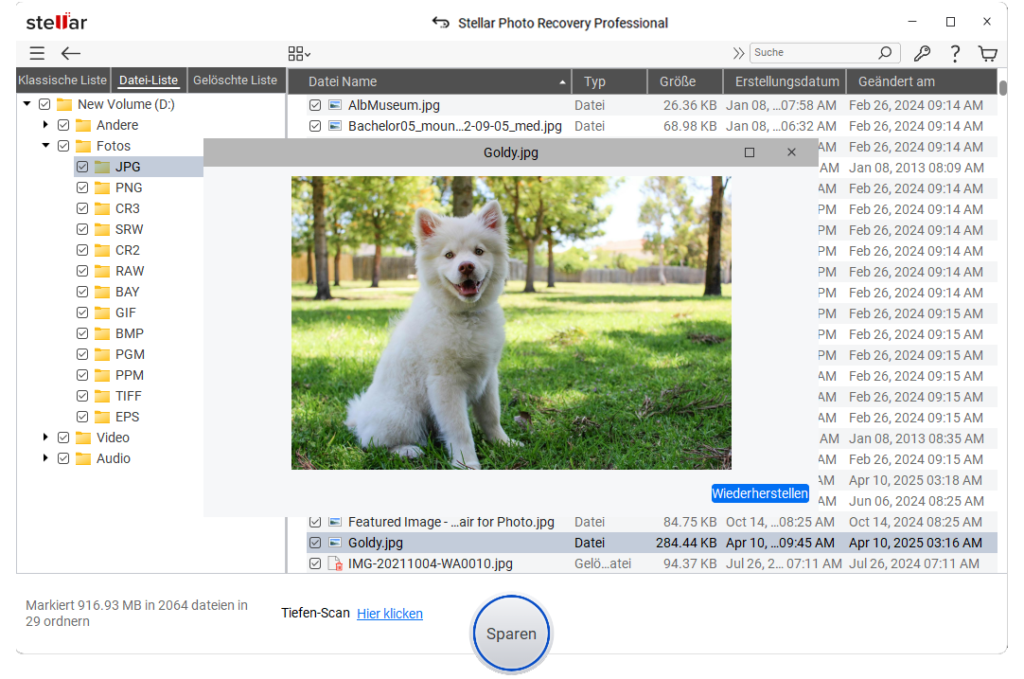This screenshot has width=1024, height=679.
Task: Click the shopping cart purchase icon
Action: tap(987, 53)
